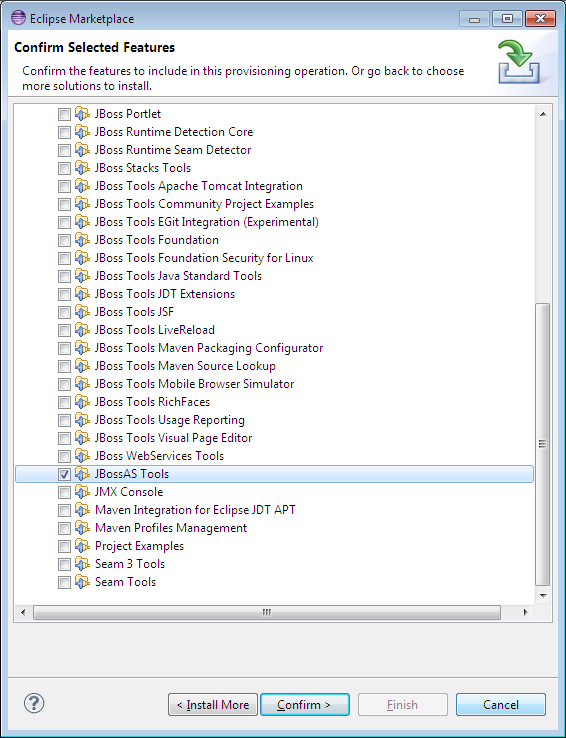Click the feature icon beside JBoss Tools JDT Extensions
Viewport: 566px width, 738px height.
click(x=82, y=294)
